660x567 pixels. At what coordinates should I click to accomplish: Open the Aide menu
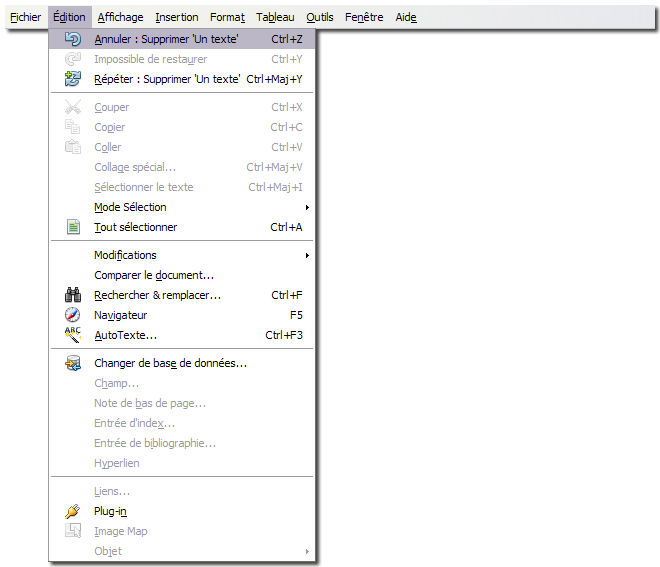[406, 17]
